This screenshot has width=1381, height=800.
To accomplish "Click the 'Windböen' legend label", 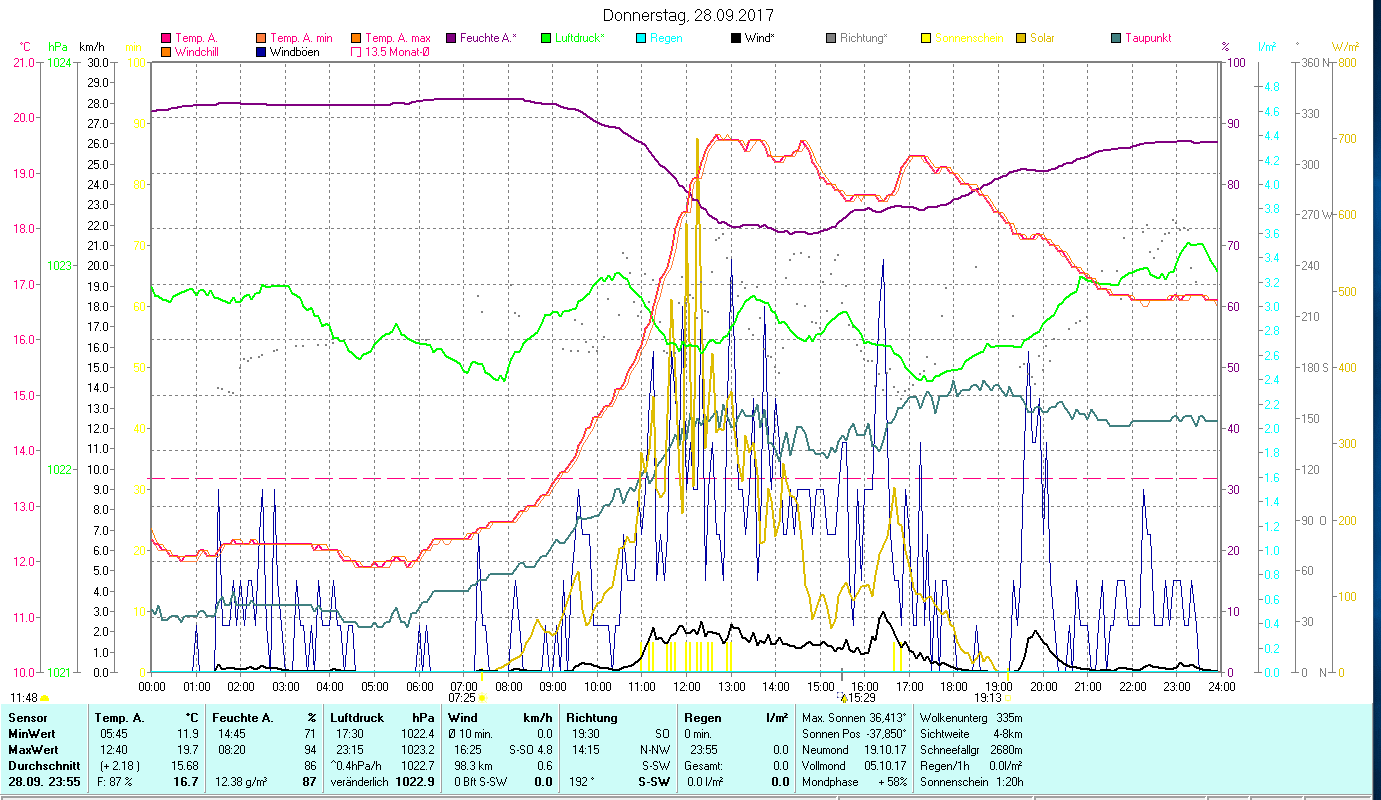I will click(x=294, y=51).
